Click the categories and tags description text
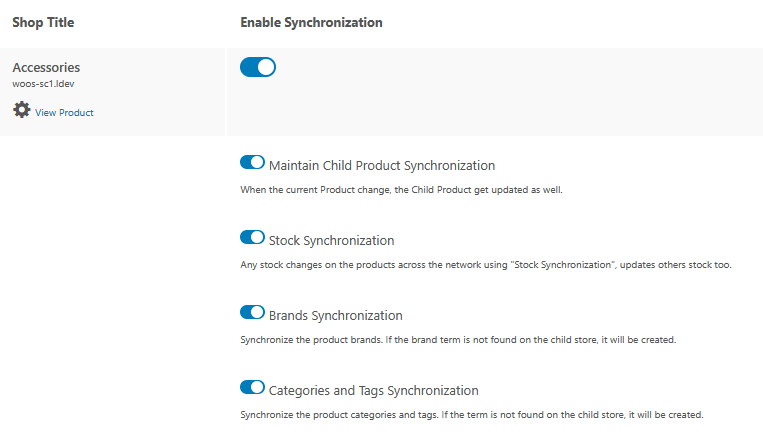Viewport: 763px width, 440px height. pos(472,415)
